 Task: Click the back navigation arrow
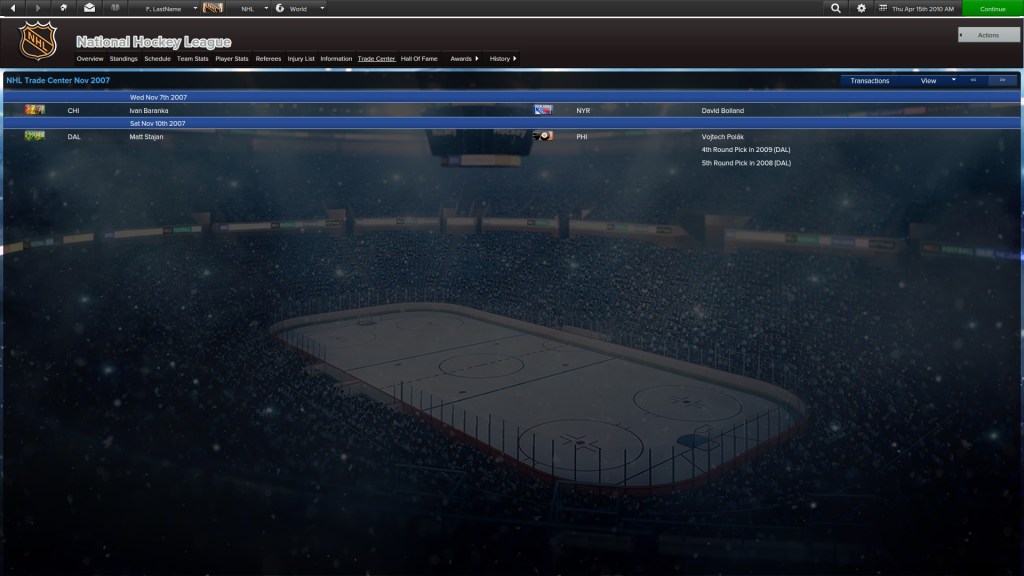[14, 8]
